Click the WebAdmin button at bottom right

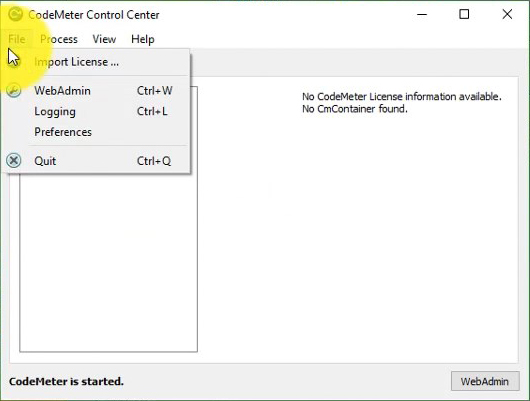(485, 381)
